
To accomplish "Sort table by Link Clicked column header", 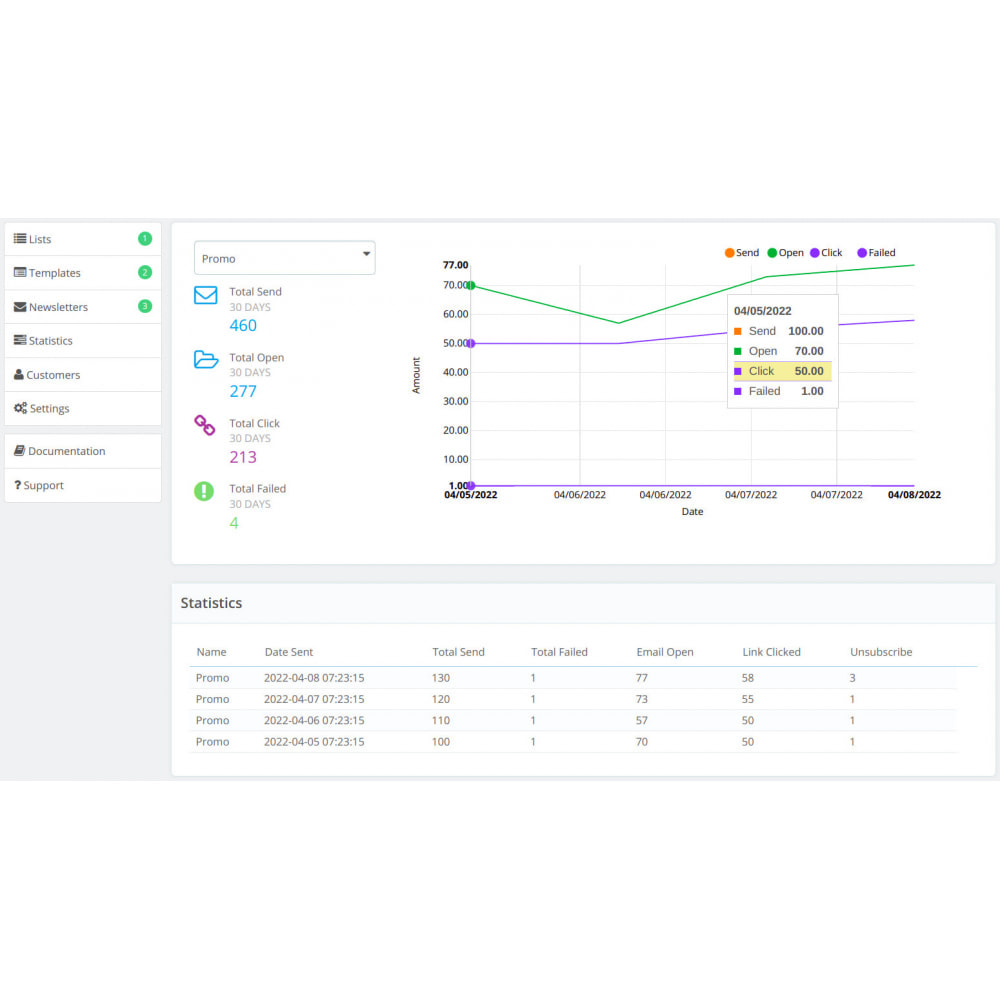I will 771,652.
